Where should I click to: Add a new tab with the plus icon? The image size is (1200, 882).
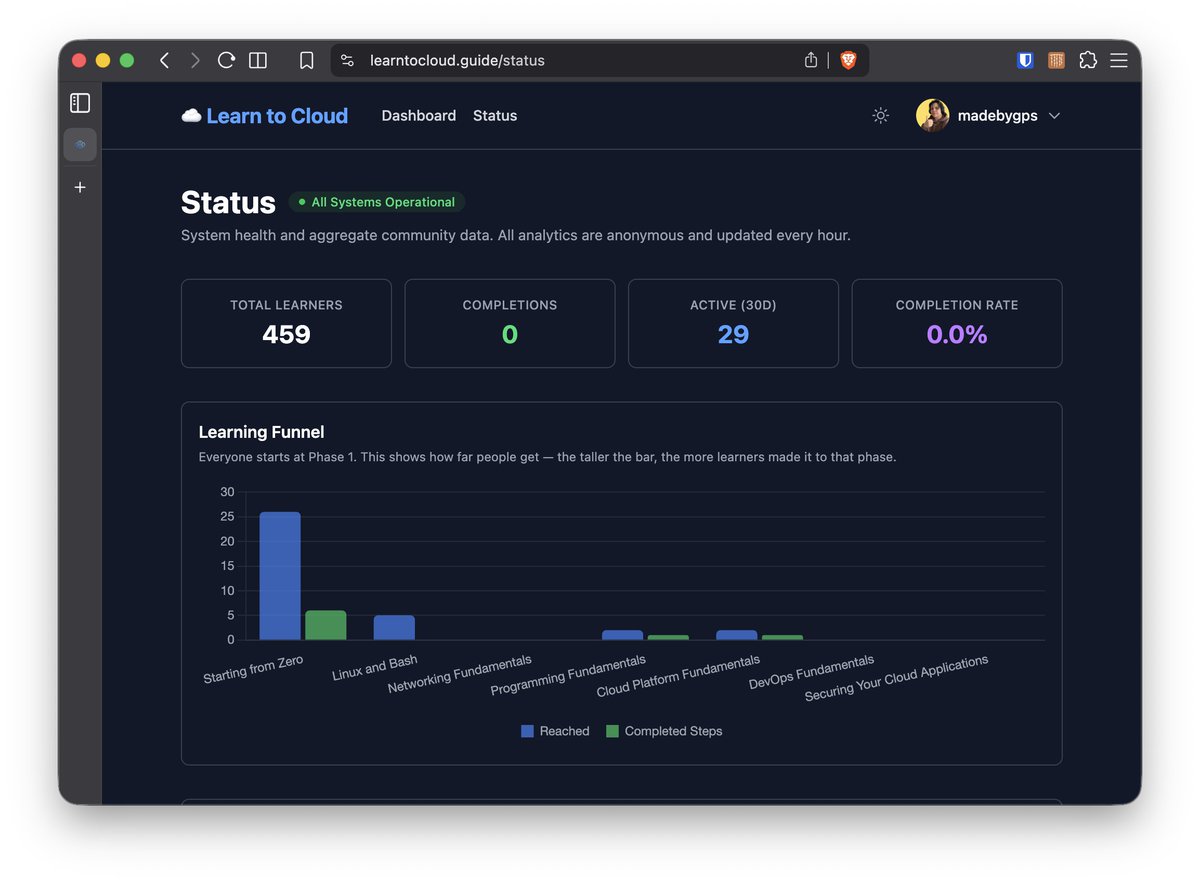80,187
